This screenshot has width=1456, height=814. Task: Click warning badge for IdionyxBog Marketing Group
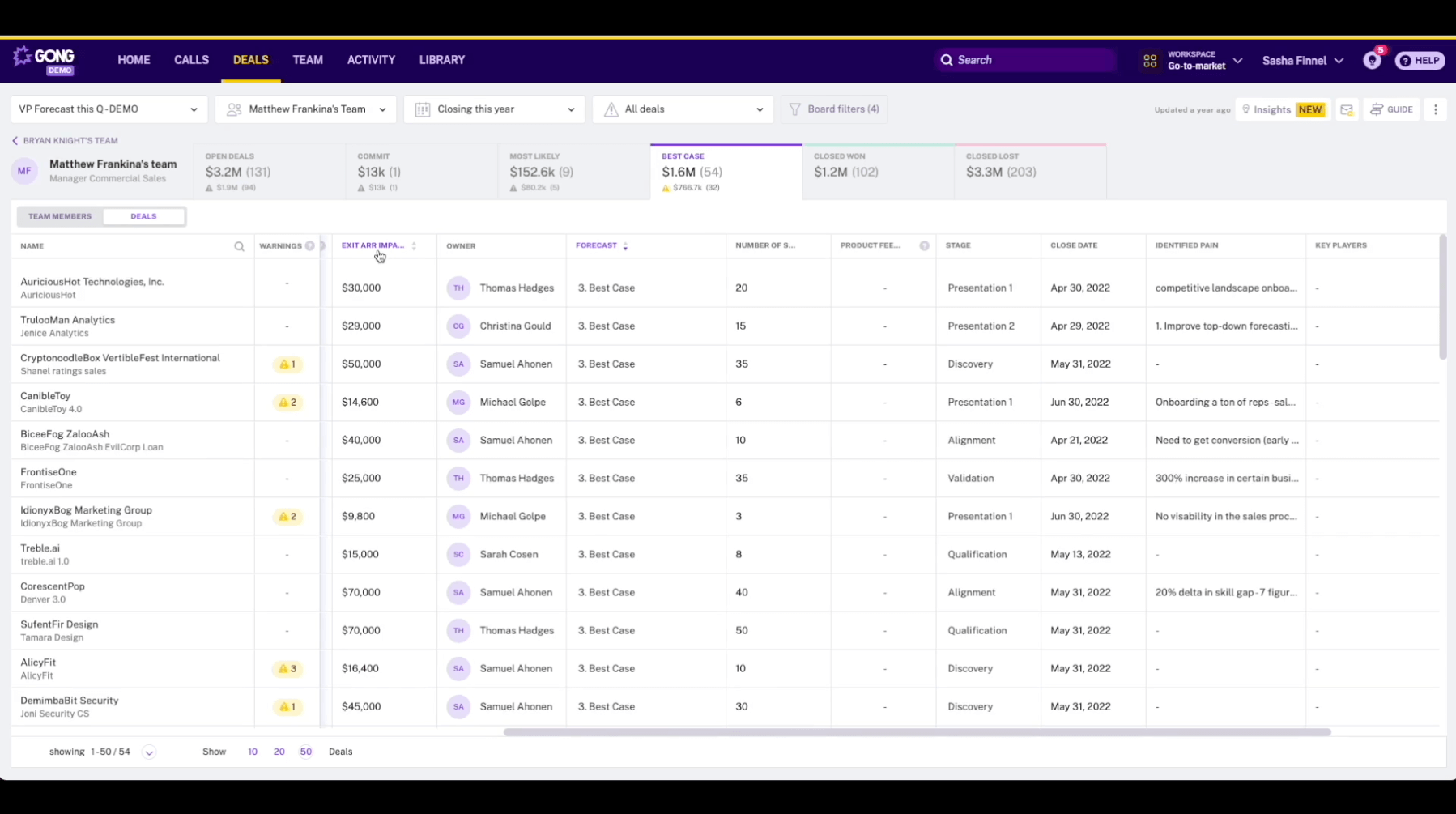pos(287,517)
